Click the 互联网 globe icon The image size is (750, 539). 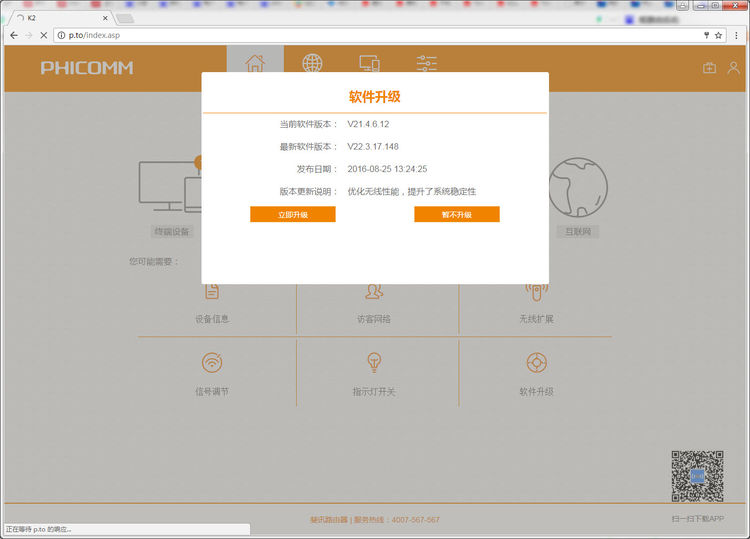coord(578,190)
